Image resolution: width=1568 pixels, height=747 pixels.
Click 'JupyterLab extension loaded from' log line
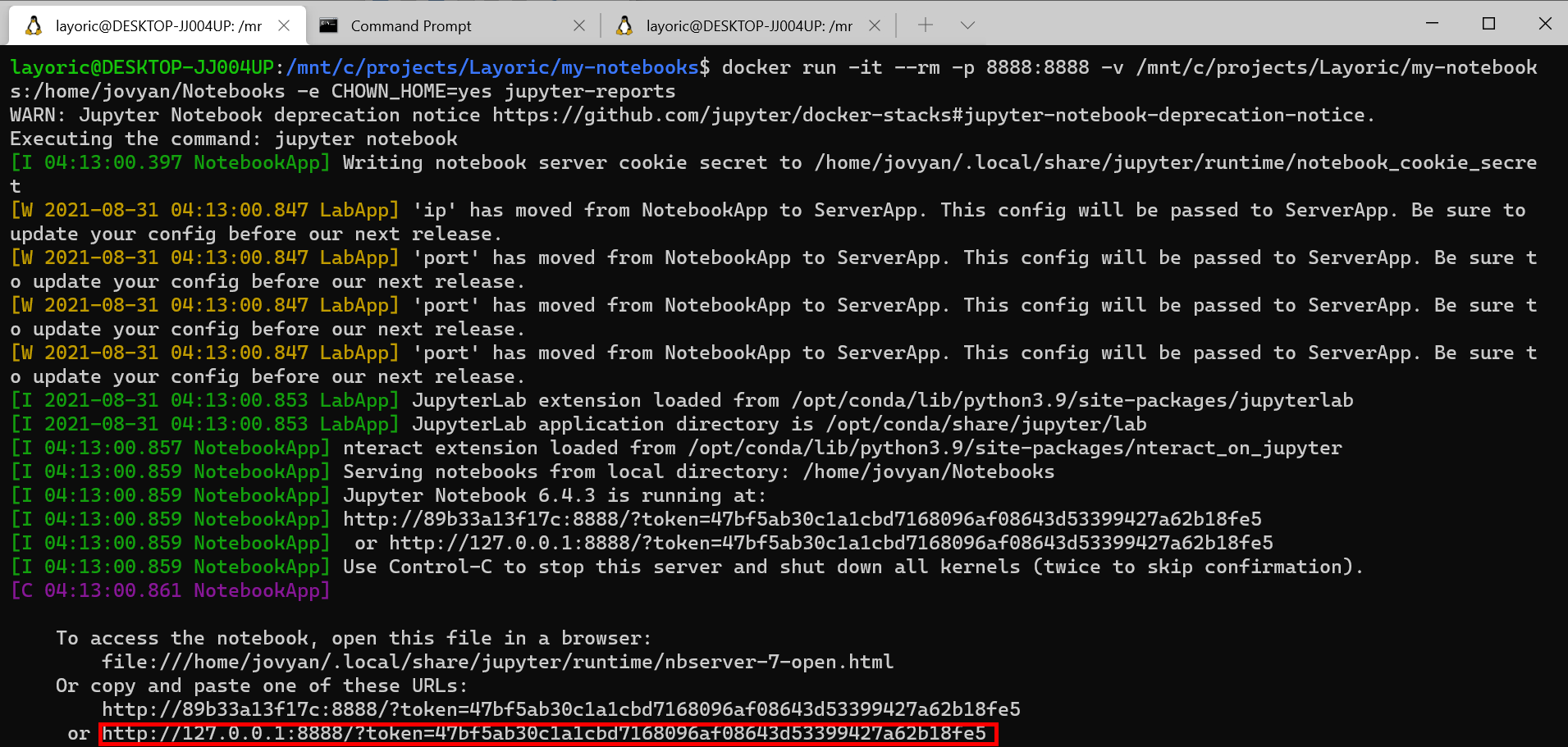pyautogui.click(x=682, y=400)
